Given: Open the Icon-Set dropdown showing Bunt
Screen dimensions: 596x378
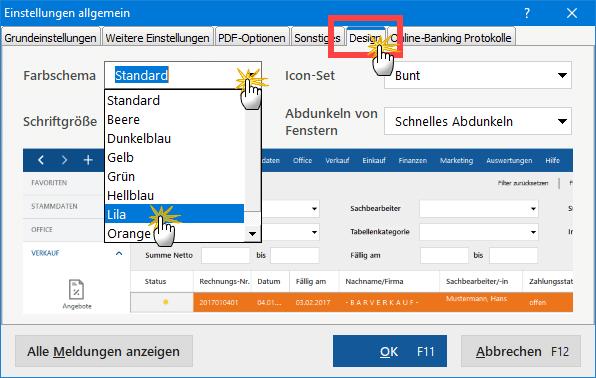Looking at the screenshot, I should 478,75.
